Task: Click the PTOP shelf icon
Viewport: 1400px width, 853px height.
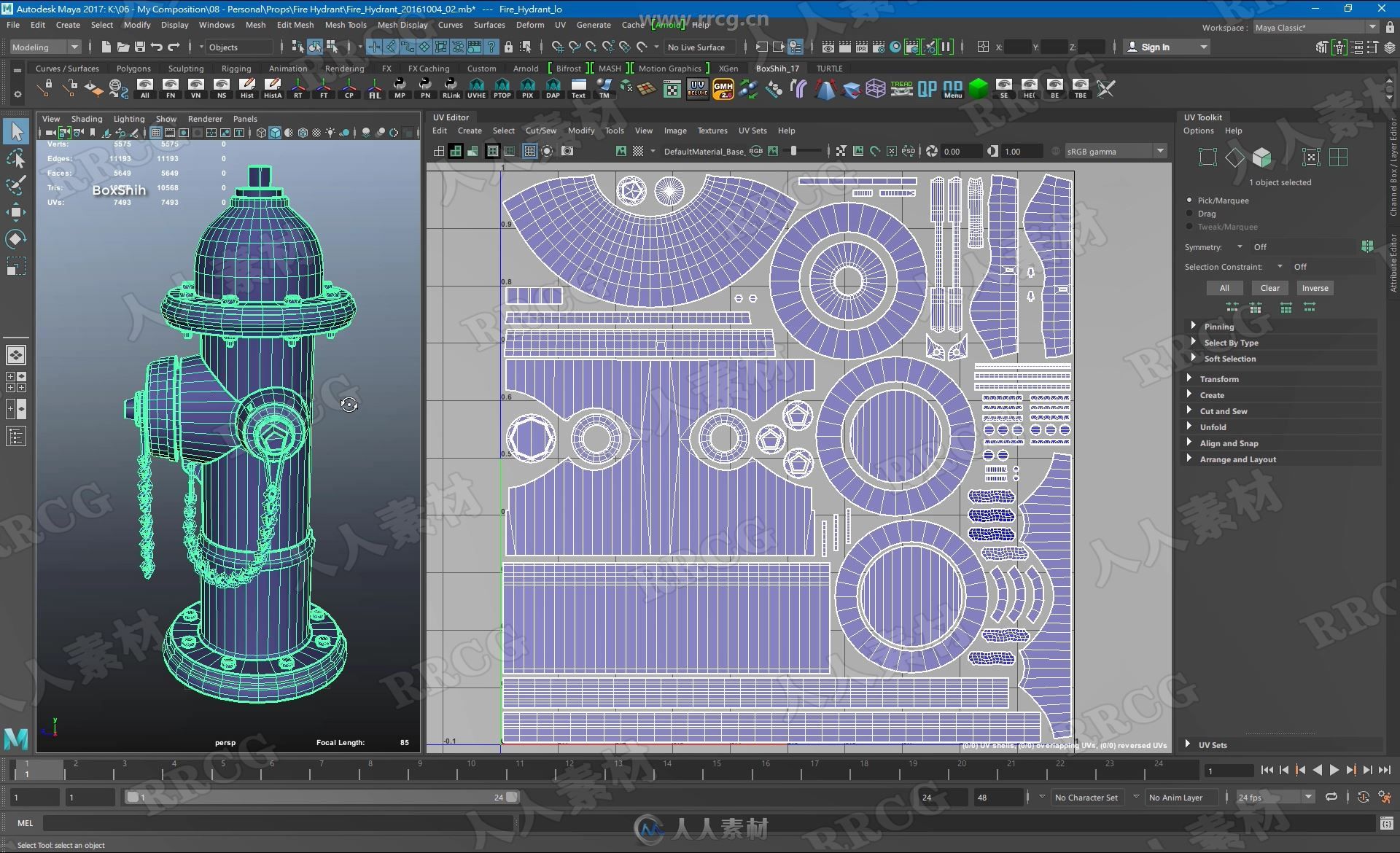Action: (502, 89)
